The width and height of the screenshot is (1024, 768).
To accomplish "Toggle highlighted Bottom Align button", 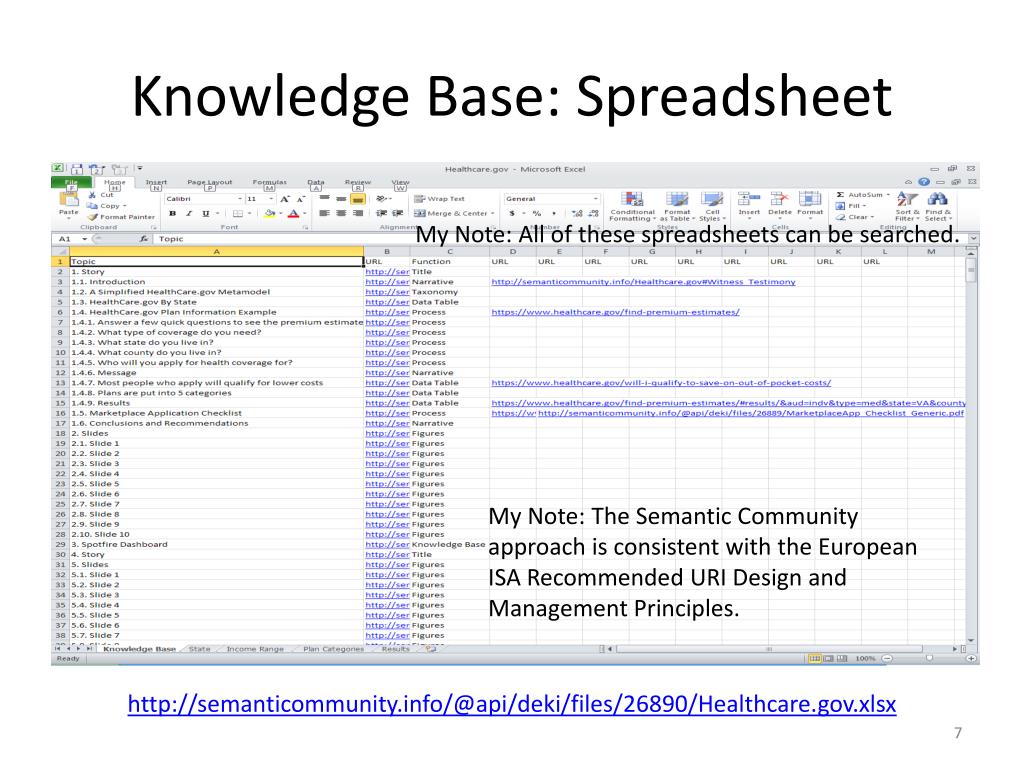I will 357,199.
